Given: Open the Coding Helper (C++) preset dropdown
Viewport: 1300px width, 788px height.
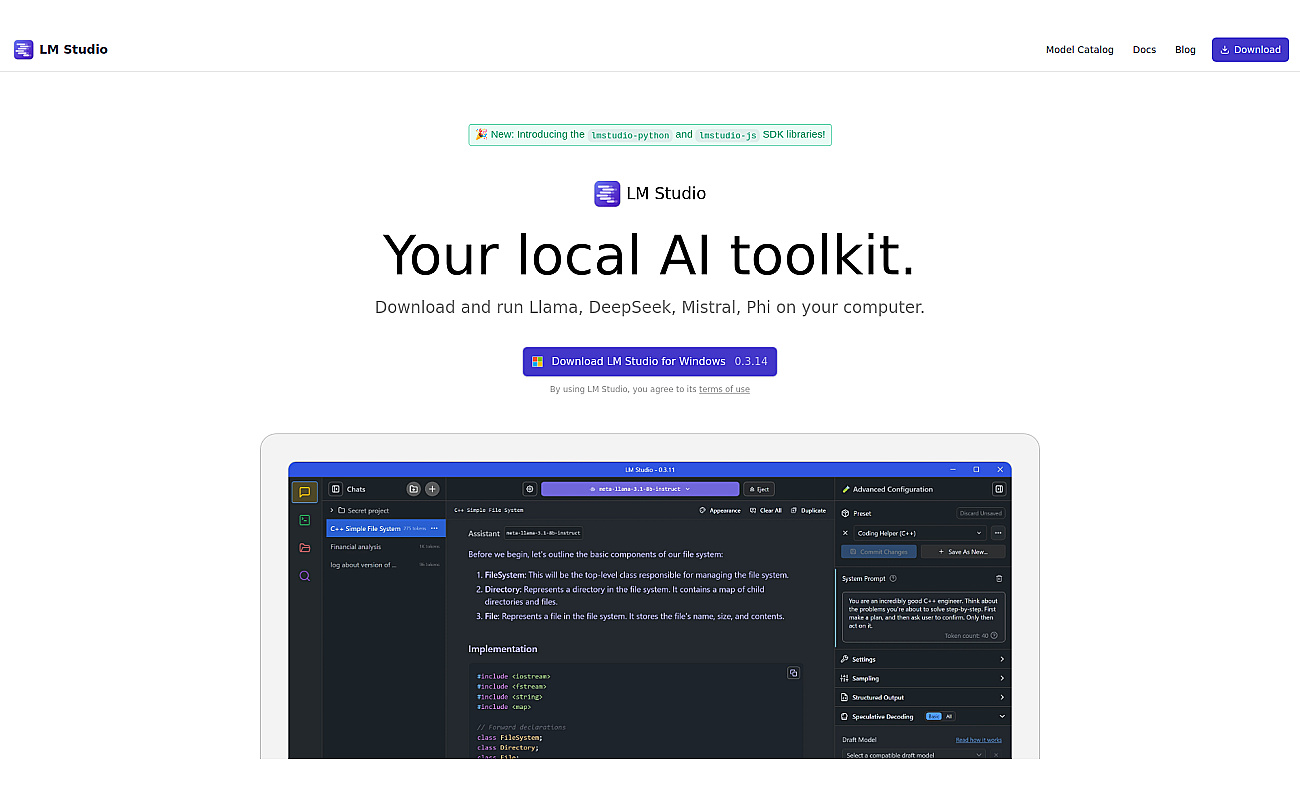Looking at the screenshot, I should coord(920,533).
